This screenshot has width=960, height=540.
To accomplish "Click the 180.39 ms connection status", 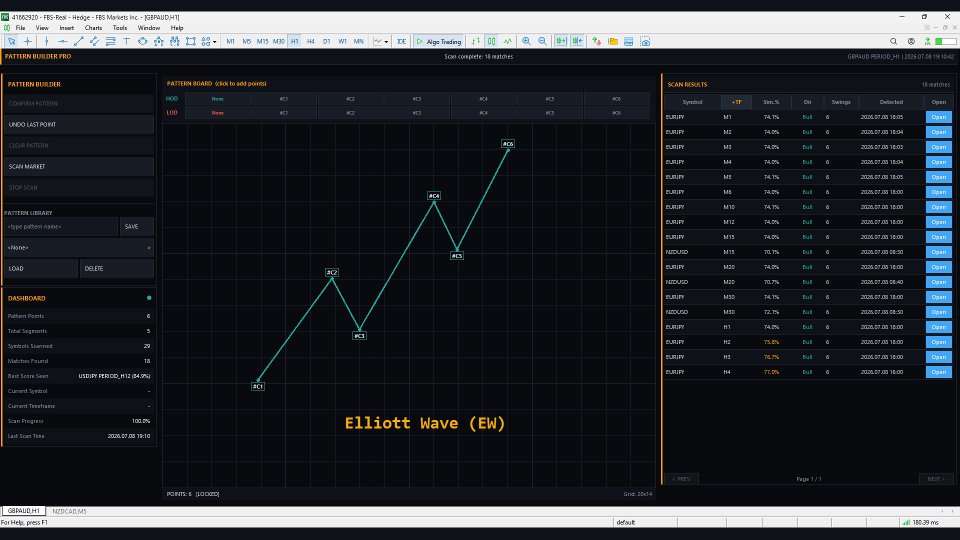I will click(920, 522).
